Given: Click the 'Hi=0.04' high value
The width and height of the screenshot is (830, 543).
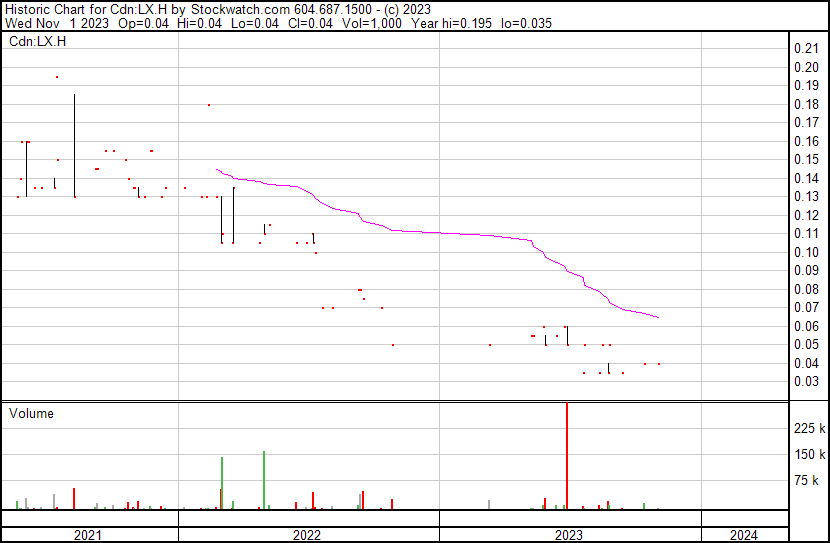Looking at the screenshot, I should coord(199,23).
